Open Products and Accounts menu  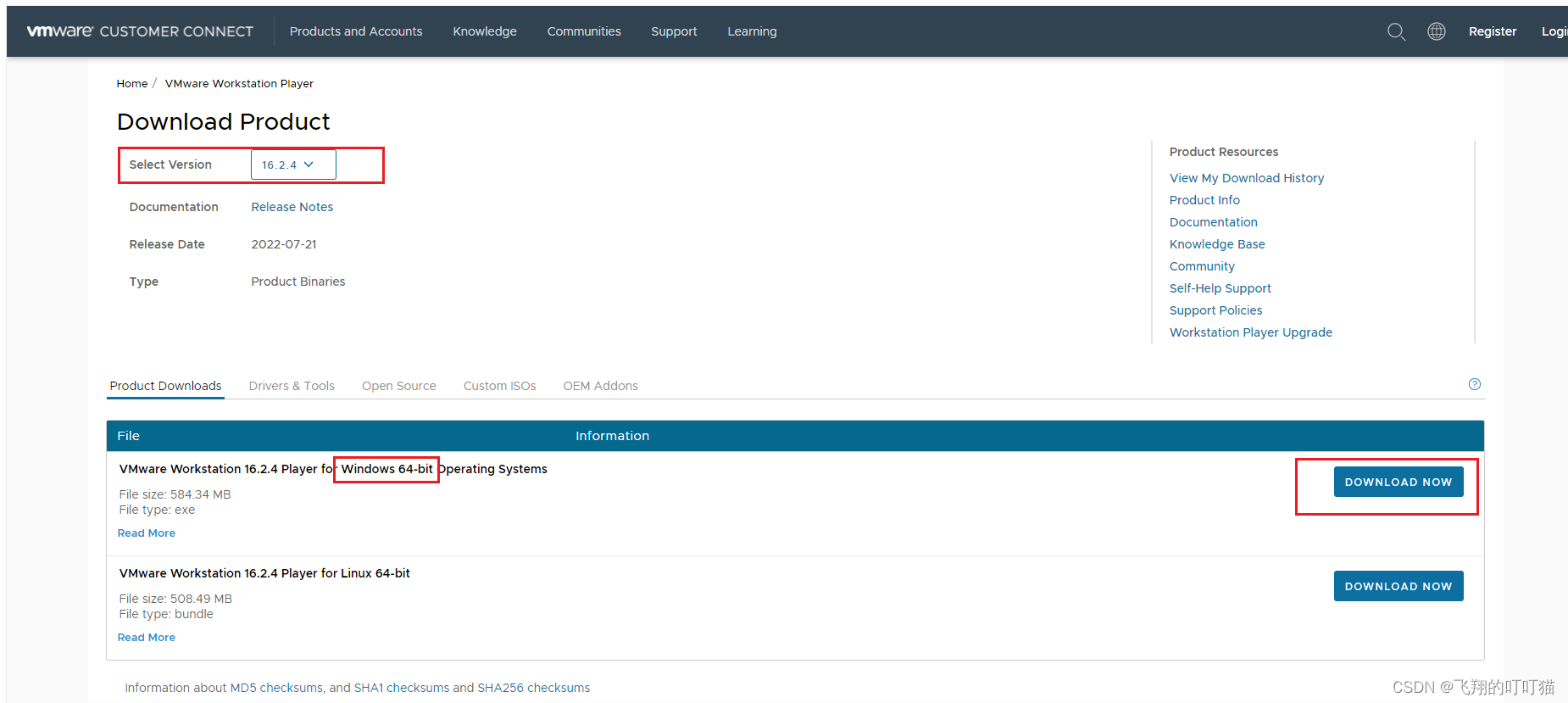pos(356,31)
